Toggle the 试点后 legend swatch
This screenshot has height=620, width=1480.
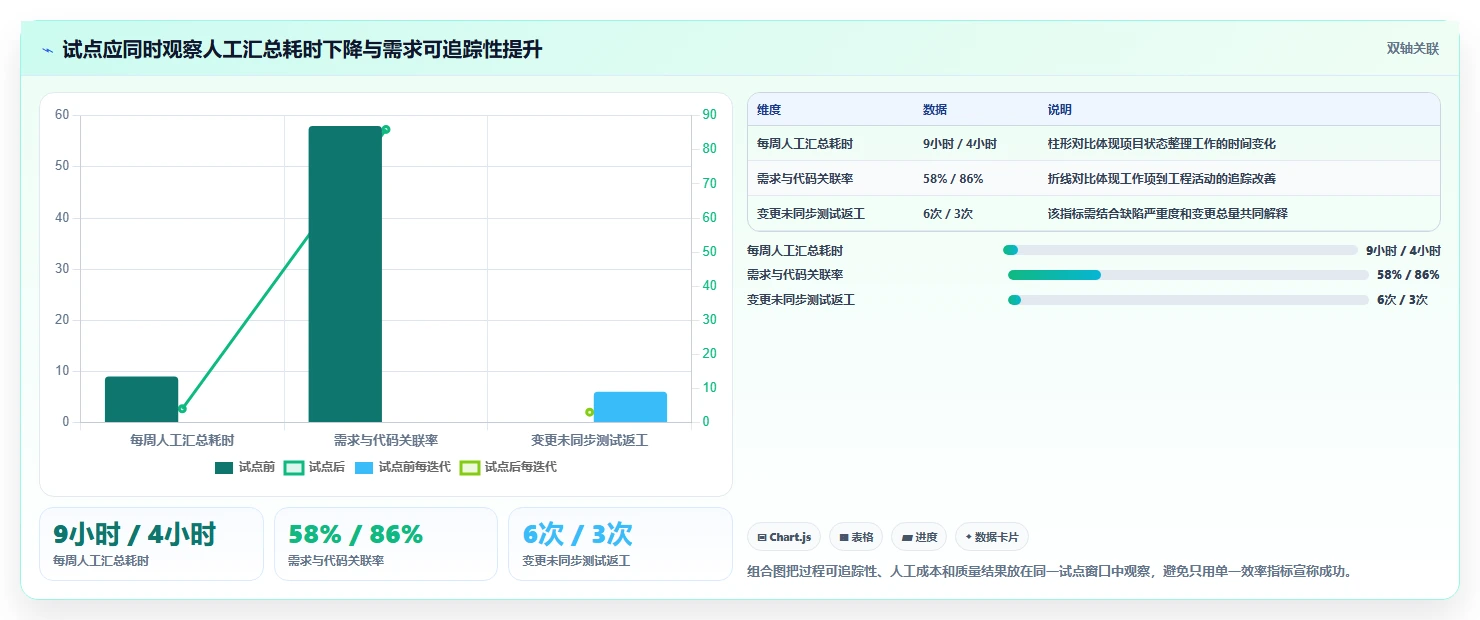294,467
